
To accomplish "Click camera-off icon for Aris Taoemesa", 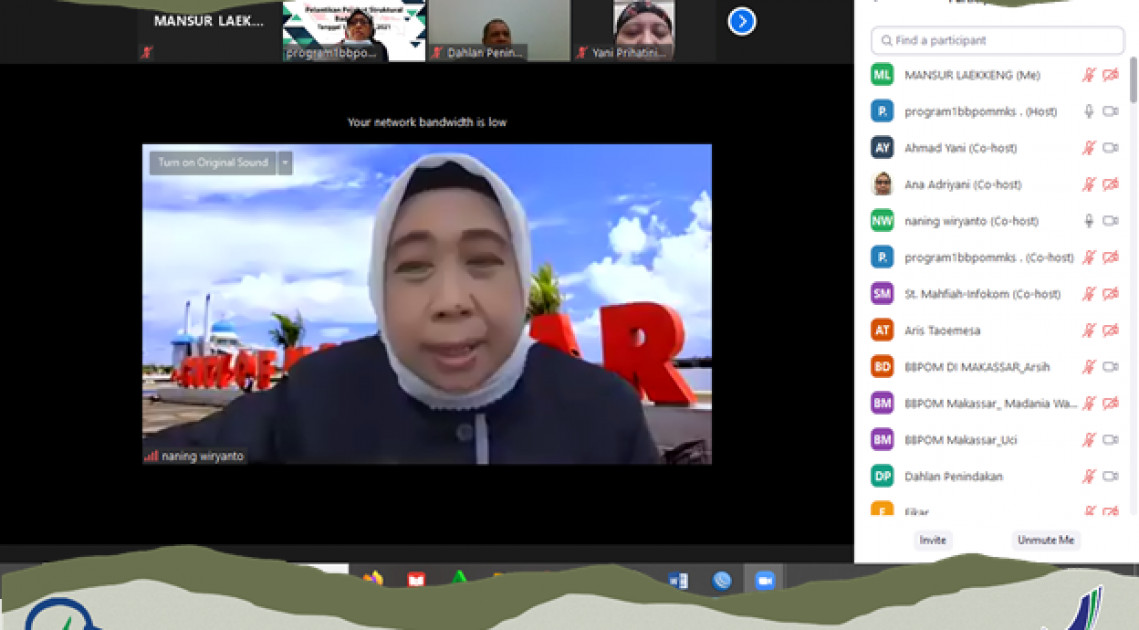I will pyautogui.click(x=1111, y=330).
